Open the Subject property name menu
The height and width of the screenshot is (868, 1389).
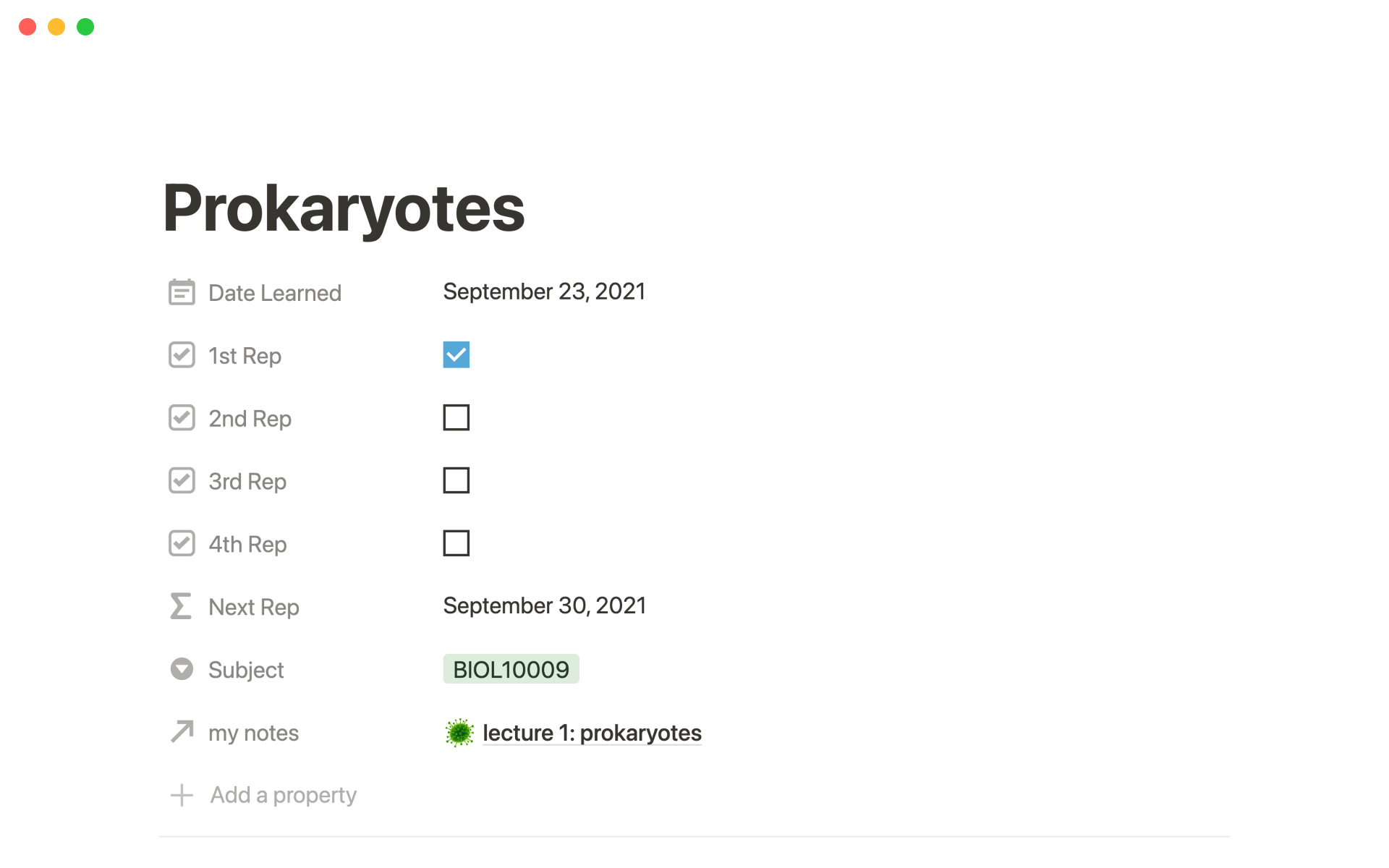(246, 670)
